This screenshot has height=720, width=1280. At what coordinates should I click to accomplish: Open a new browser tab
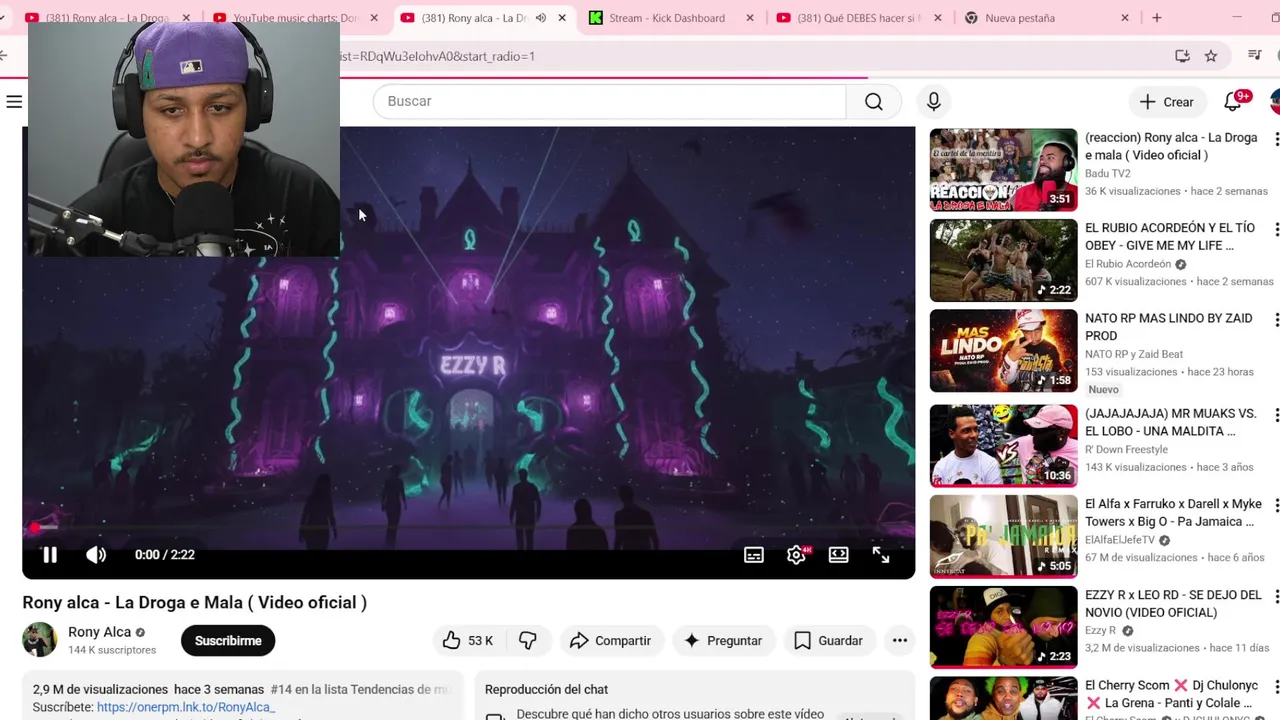[x=1157, y=18]
